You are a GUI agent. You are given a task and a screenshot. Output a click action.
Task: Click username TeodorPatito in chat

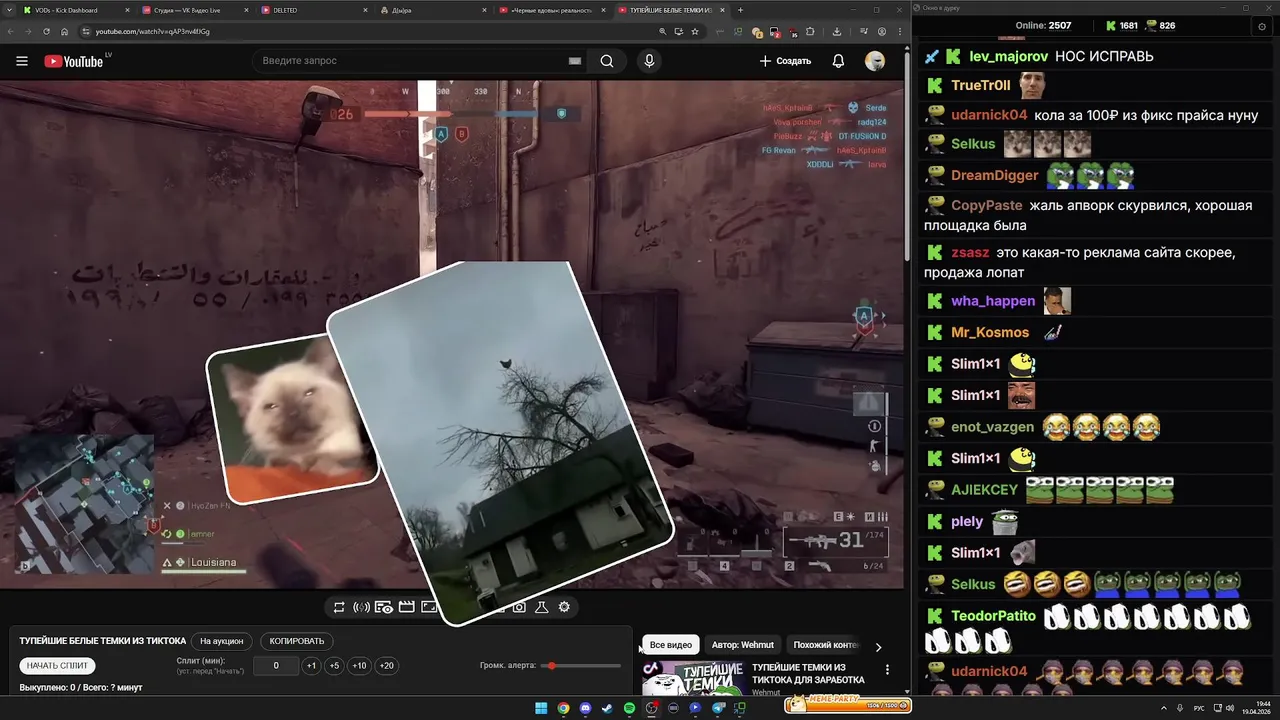(994, 616)
